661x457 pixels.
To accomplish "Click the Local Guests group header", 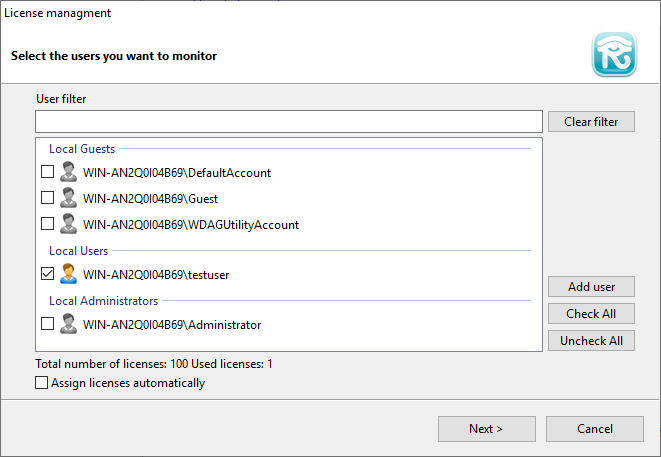I will [82, 149].
